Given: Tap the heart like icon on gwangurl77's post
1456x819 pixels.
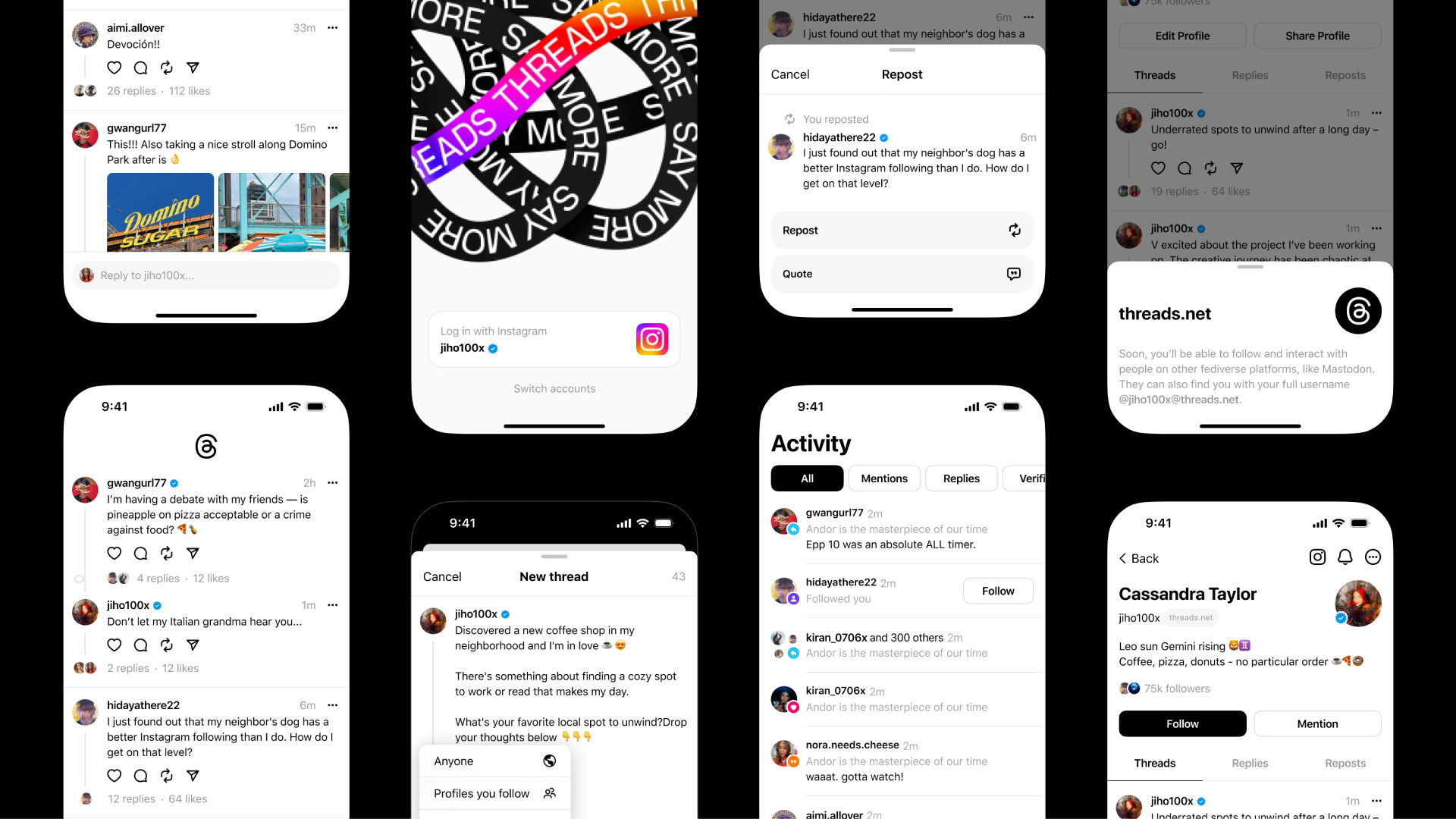Looking at the screenshot, I should [114, 554].
